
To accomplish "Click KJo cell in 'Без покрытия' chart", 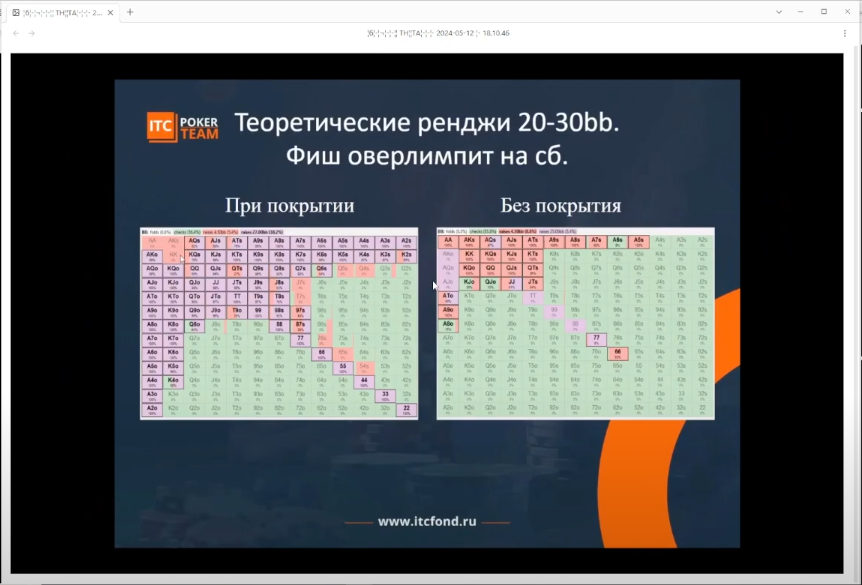I will pyautogui.click(x=469, y=284).
